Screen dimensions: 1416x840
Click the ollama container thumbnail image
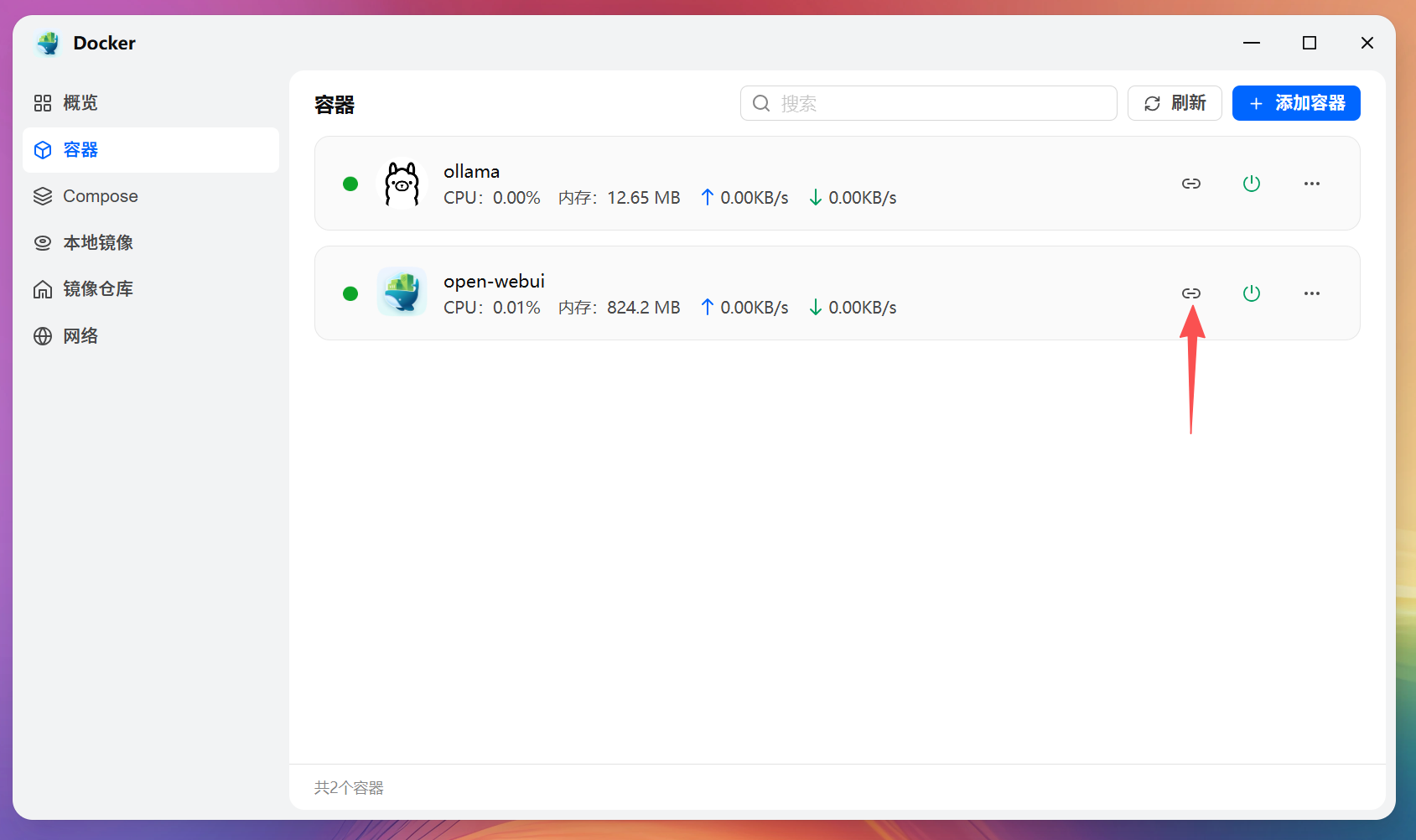tap(402, 183)
